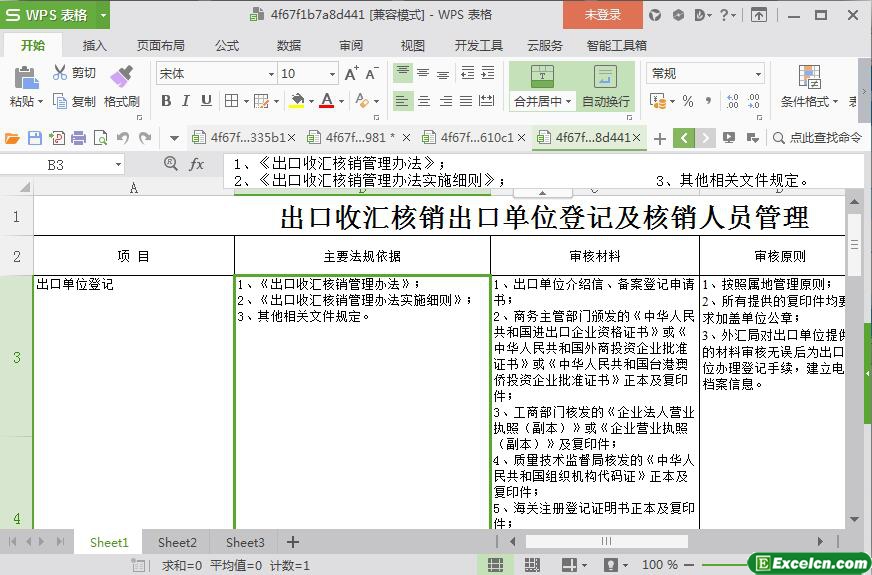
Task: Click the insert function fx icon
Action: click(x=197, y=164)
